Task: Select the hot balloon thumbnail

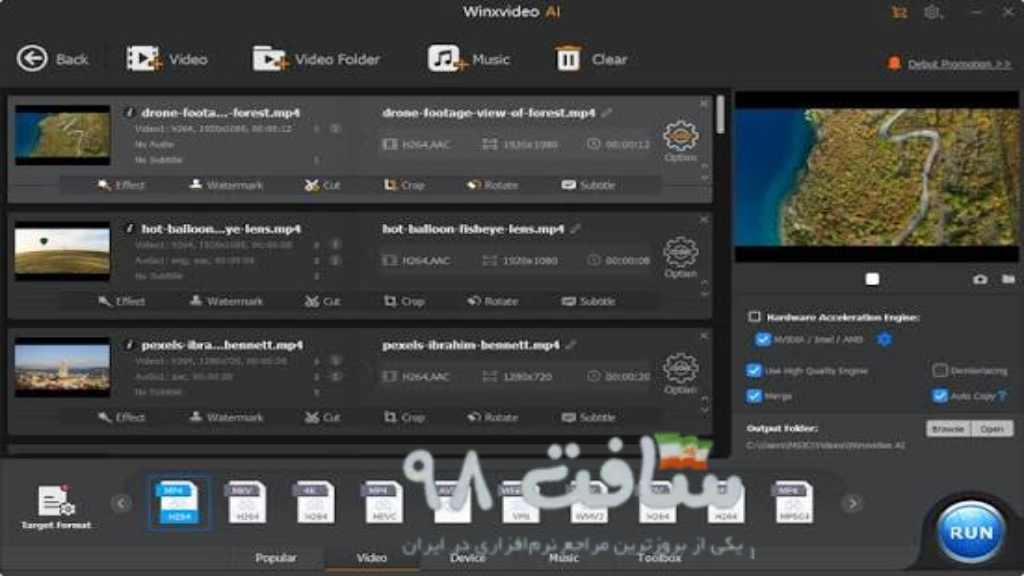Action: coord(63,251)
